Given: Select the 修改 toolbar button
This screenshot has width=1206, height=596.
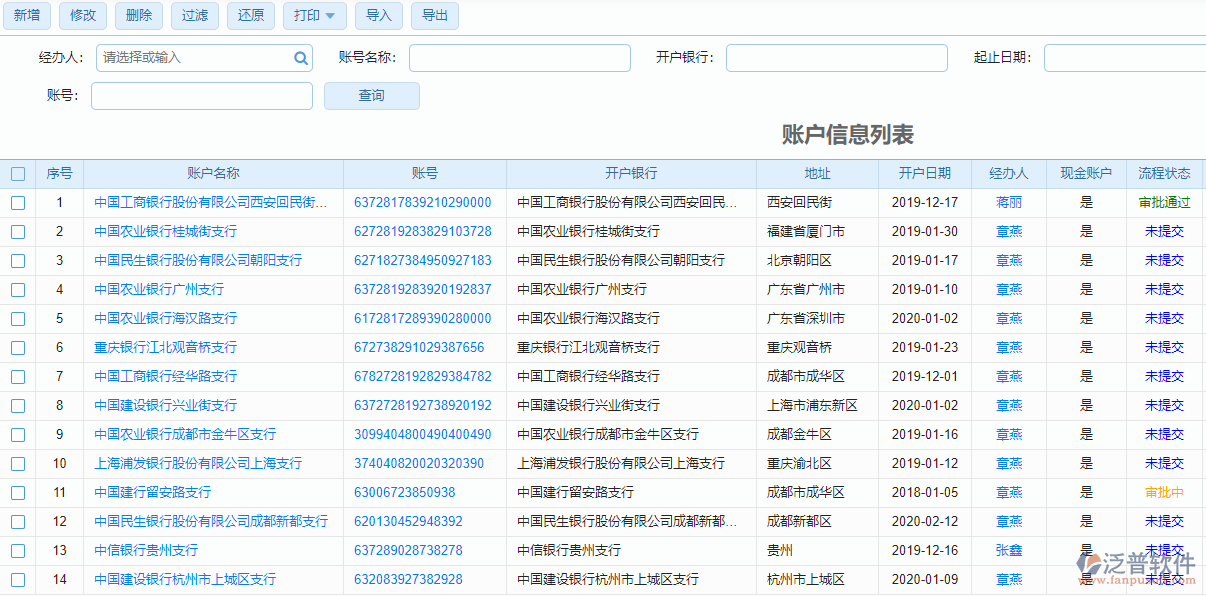Looking at the screenshot, I should point(82,16).
